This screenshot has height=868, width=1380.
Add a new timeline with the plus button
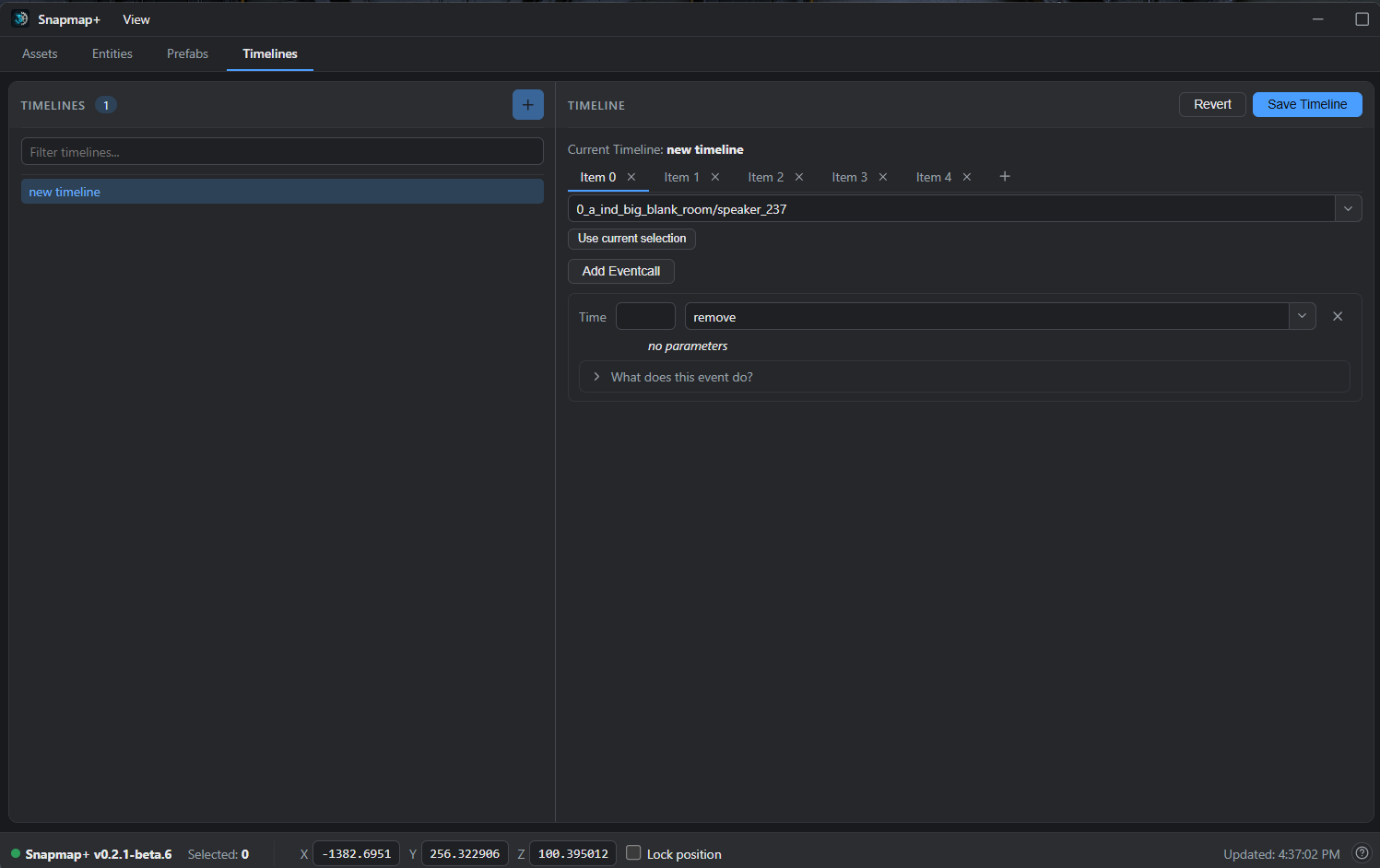point(528,105)
